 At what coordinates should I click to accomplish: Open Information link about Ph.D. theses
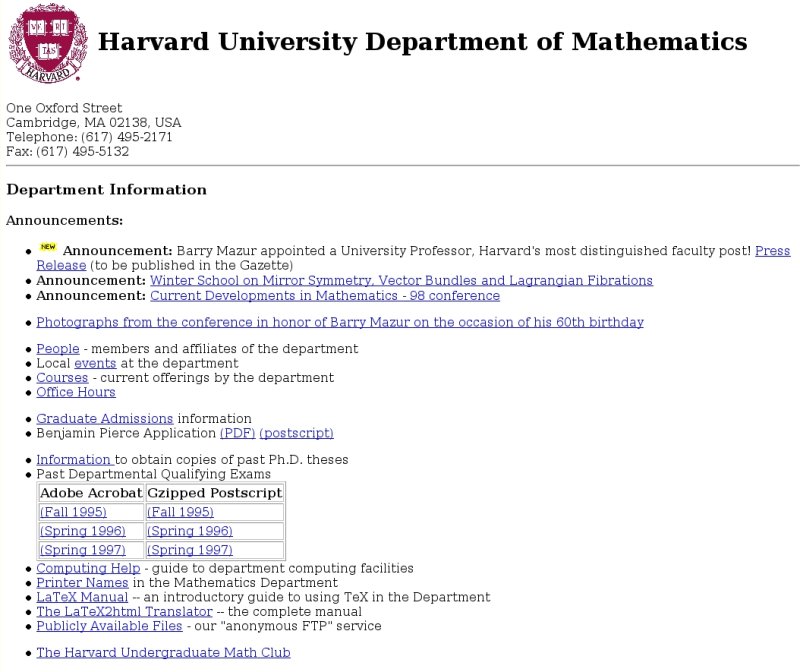73,460
